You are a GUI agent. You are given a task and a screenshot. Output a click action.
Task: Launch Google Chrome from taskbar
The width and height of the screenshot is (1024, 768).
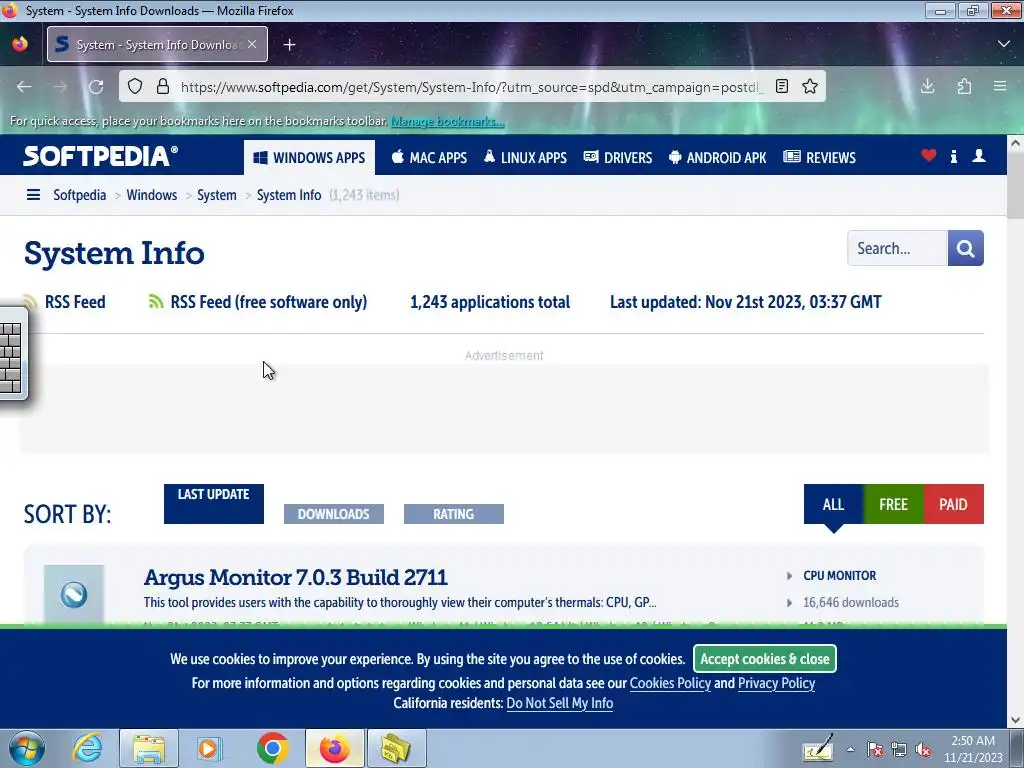point(273,748)
